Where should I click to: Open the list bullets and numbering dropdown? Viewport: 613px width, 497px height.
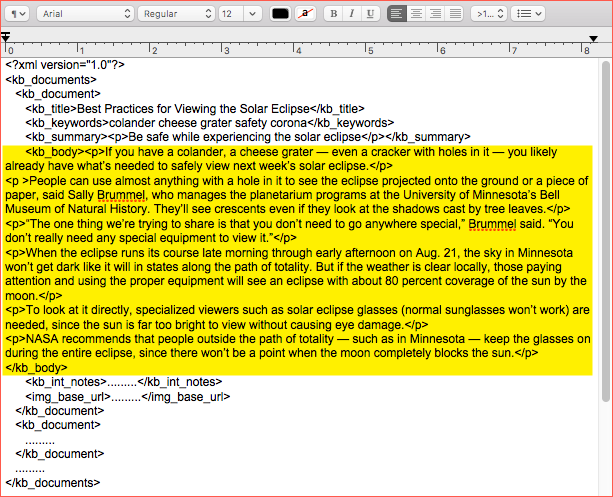point(528,14)
